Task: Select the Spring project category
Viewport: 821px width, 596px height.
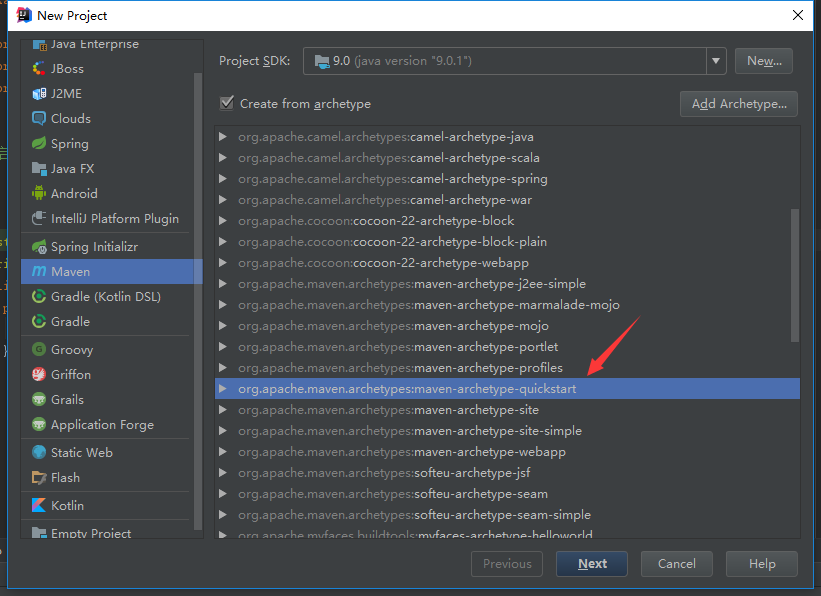Action: (107, 144)
